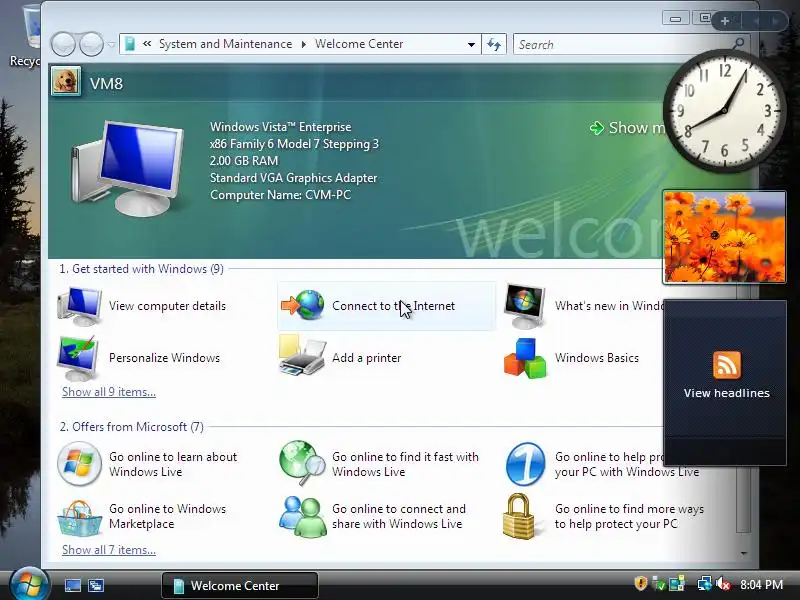Click the Back navigation button

[x=63, y=44]
